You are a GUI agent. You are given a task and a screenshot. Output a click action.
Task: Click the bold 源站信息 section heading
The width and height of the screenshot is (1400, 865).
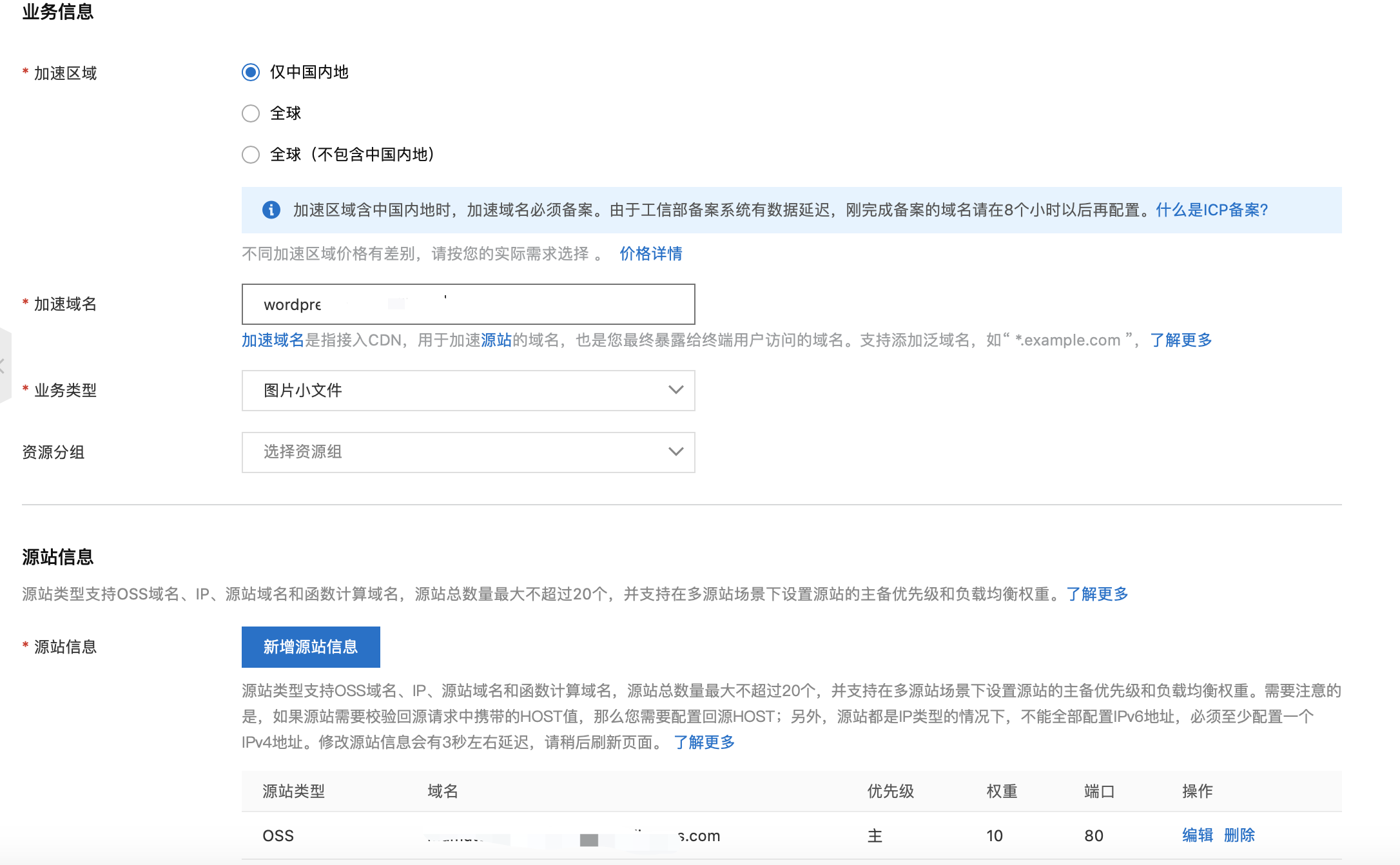click(58, 557)
